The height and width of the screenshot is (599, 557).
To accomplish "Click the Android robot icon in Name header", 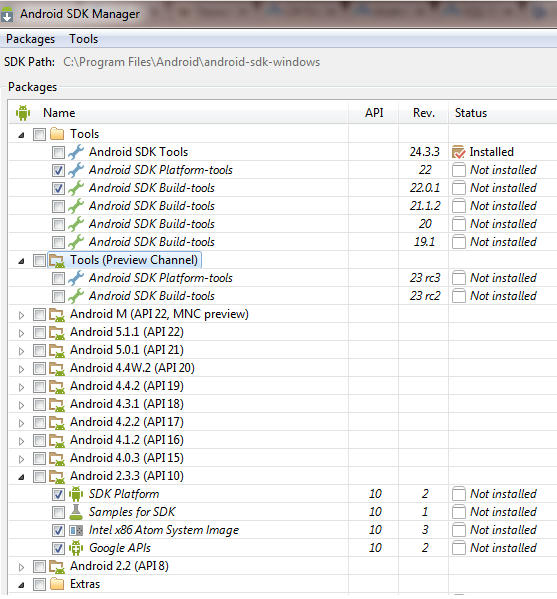I will click(23, 113).
